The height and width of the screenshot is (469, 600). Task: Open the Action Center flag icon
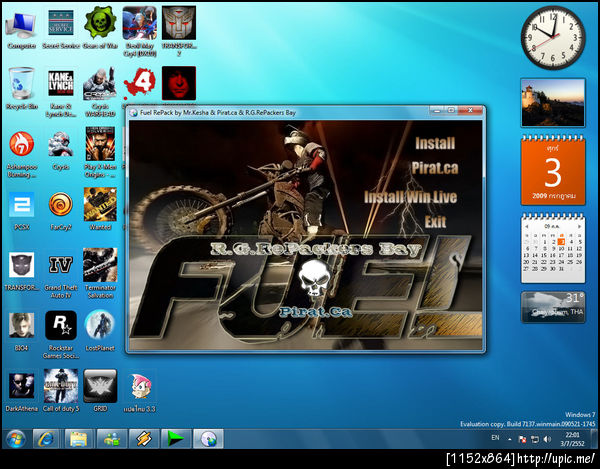tap(522, 439)
